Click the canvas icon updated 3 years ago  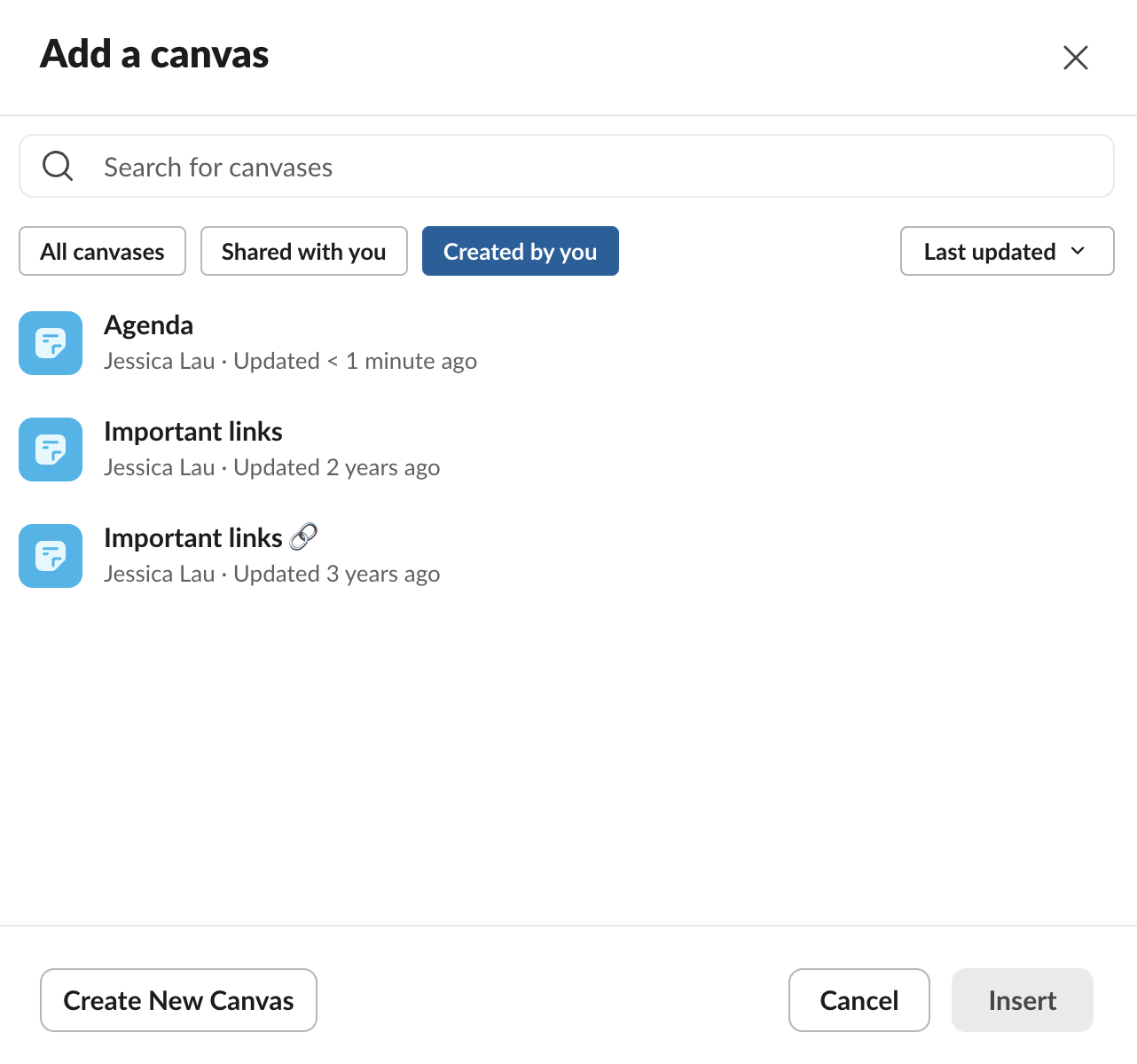click(51, 556)
